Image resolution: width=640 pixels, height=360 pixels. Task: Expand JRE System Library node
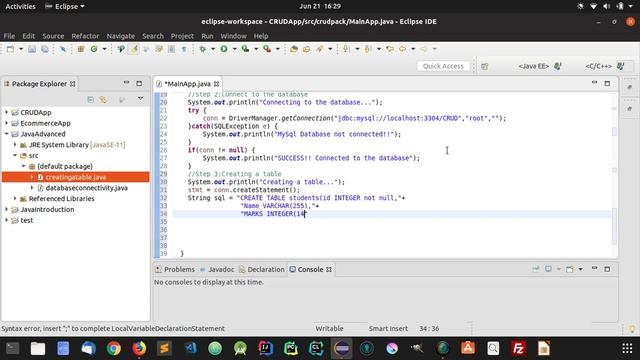tap(15, 144)
